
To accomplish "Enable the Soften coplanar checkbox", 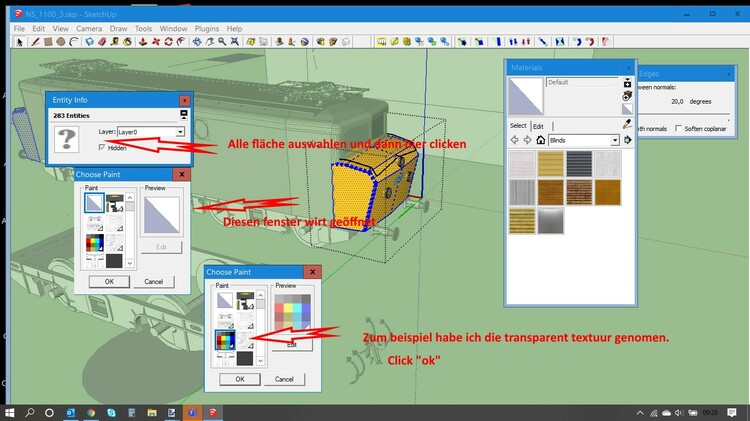I will tap(678, 128).
